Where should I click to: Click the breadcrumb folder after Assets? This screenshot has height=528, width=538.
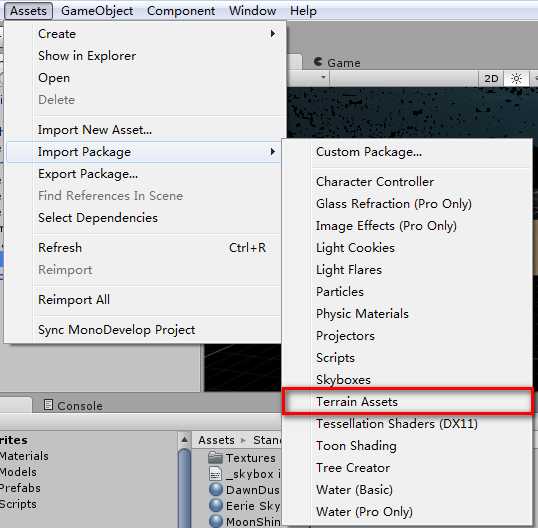pos(267,440)
